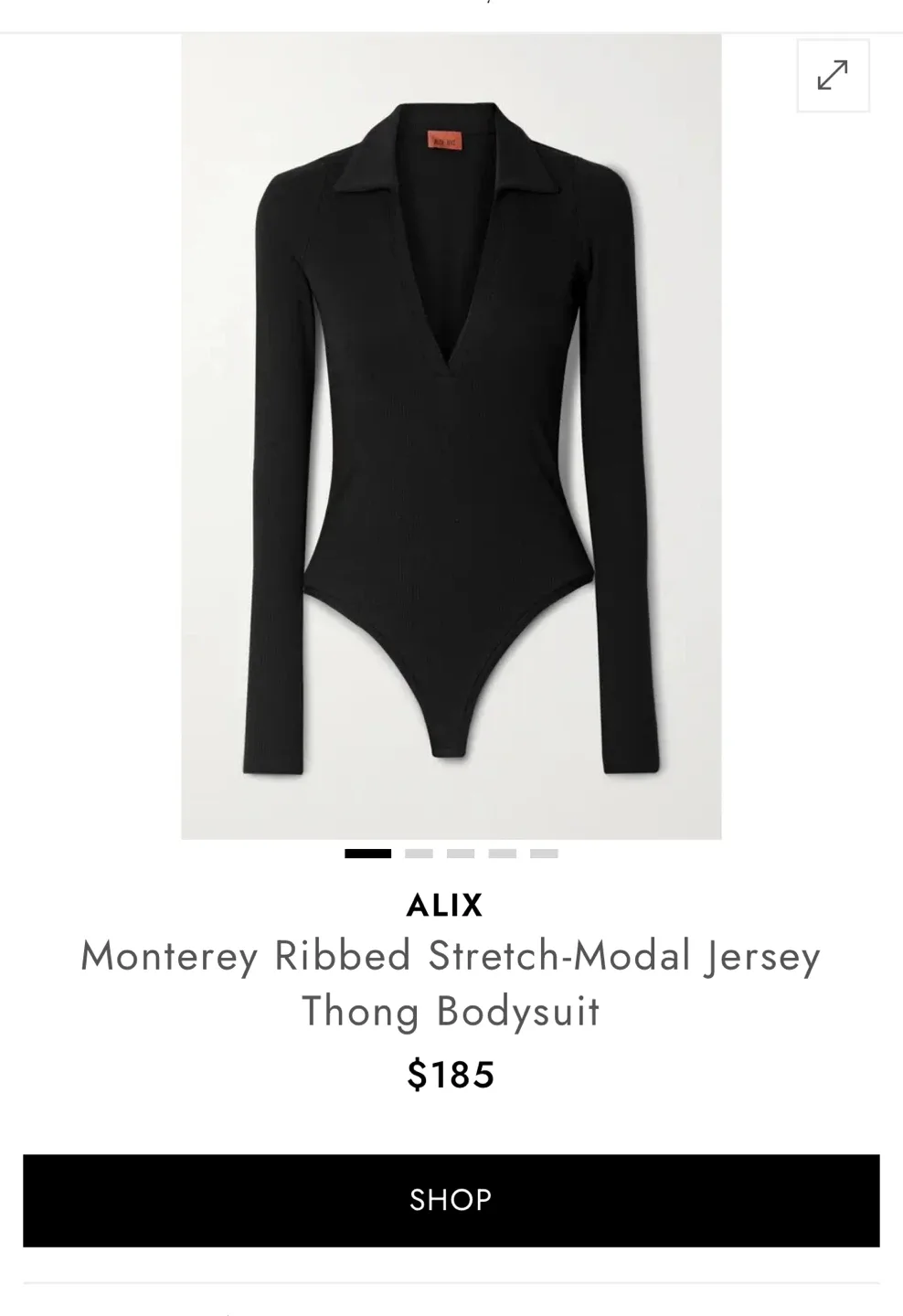Jump to the third carousel image indicator

[461, 854]
